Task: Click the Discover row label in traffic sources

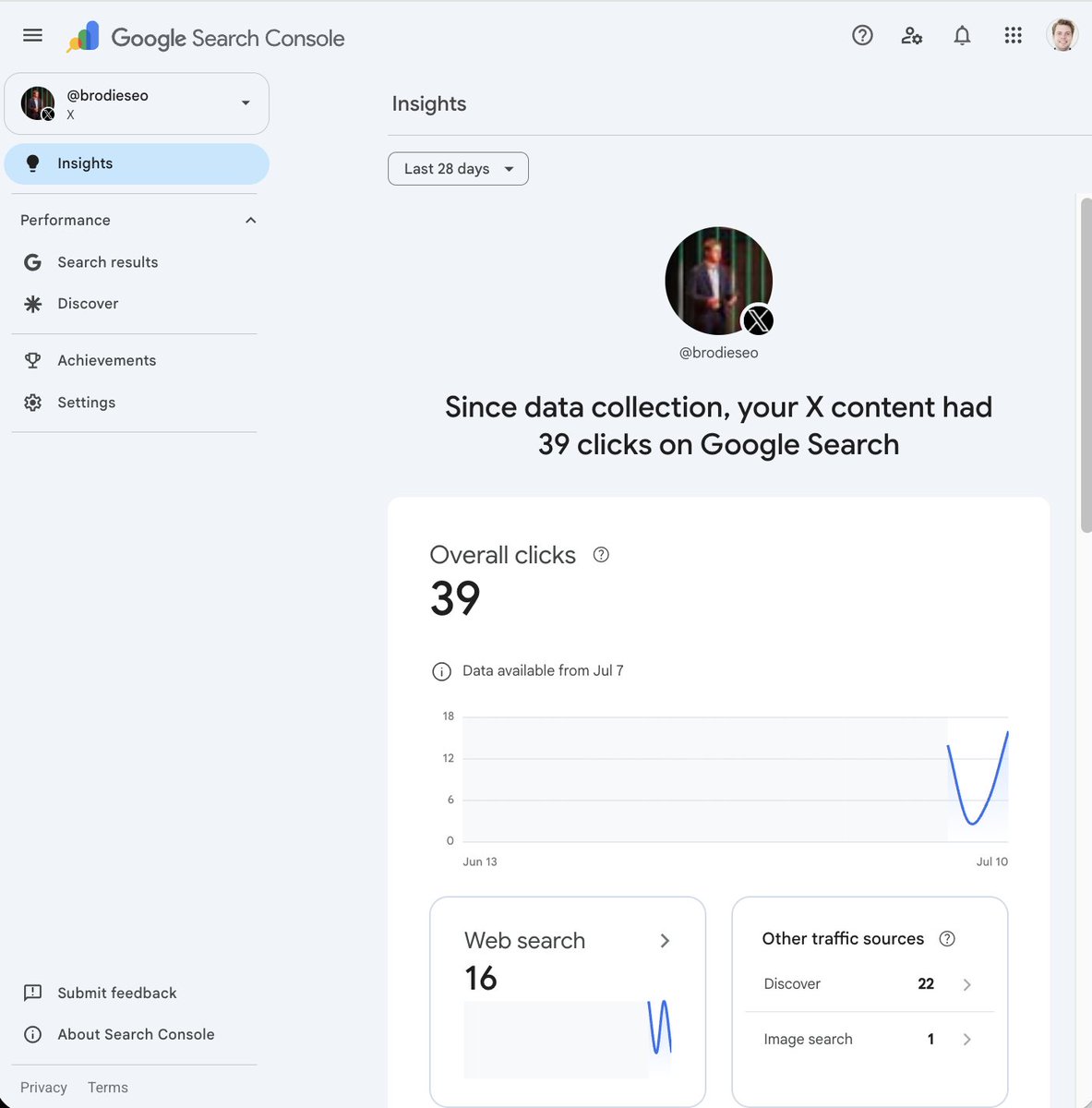Action: [792, 984]
